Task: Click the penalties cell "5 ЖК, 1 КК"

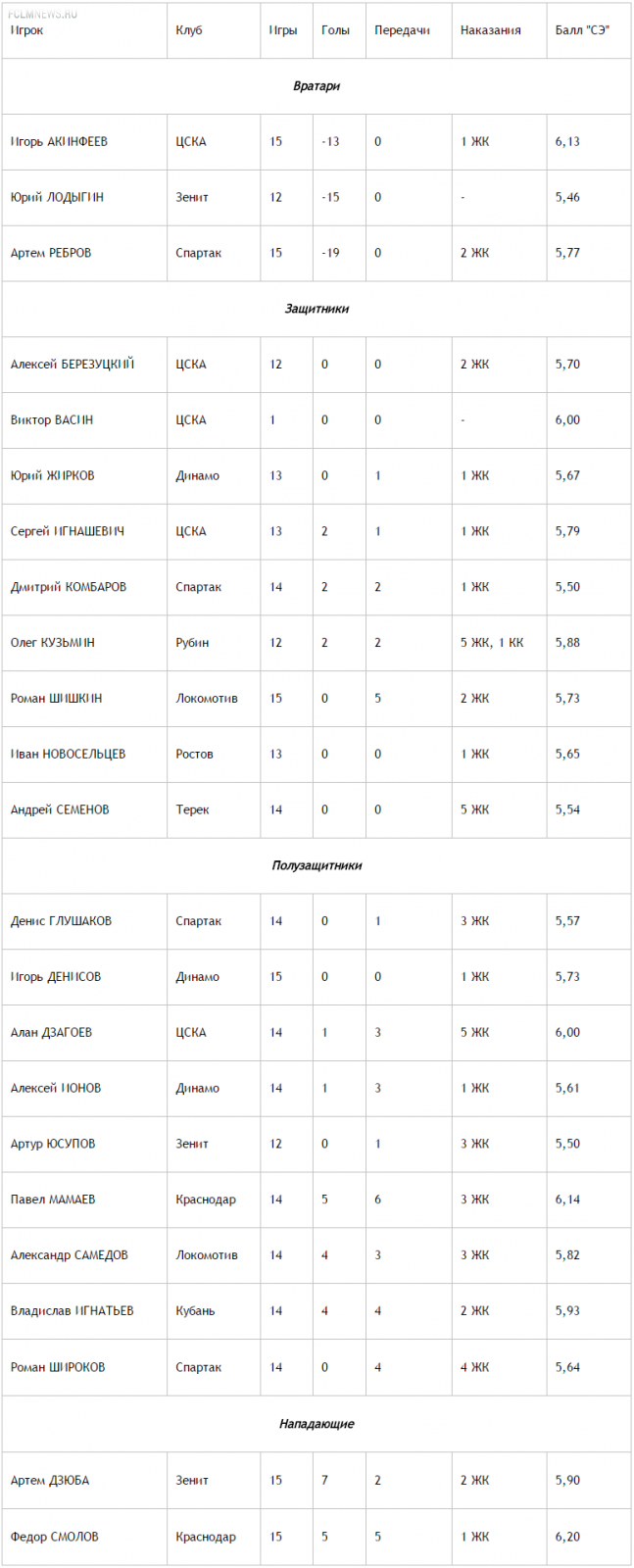Action: pyautogui.click(x=492, y=643)
